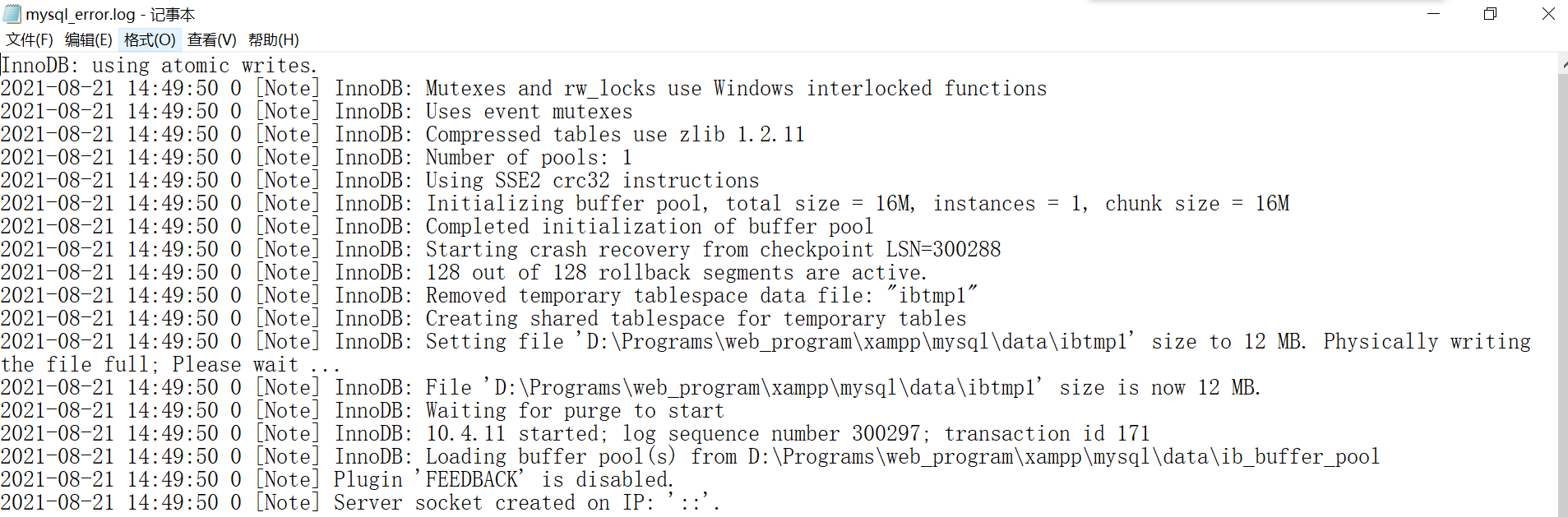Viewport: 1568px width, 517px height.
Task: Click the 'Number of pools: 1' line
Action: pos(527,157)
